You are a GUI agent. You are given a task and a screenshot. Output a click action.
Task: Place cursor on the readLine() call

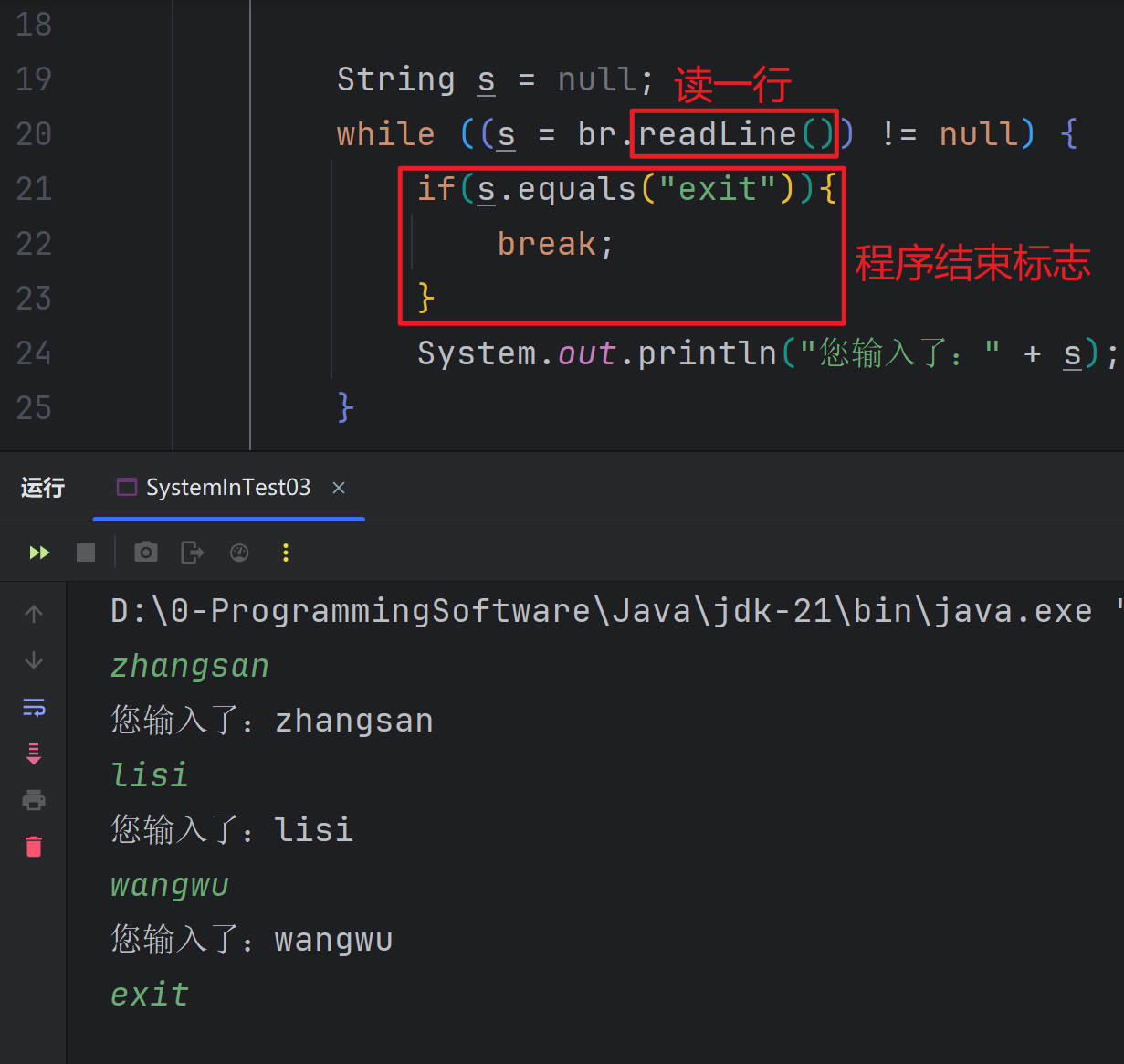[x=730, y=133]
